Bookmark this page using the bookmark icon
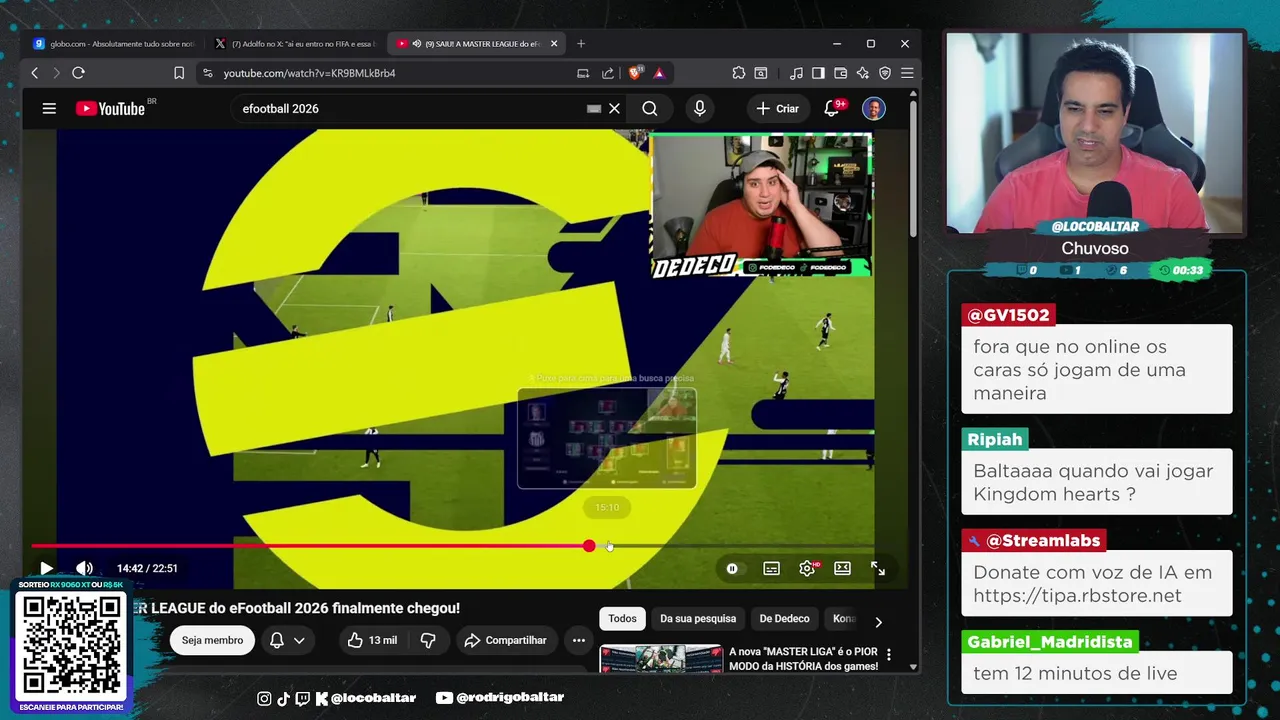The width and height of the screenshot is (1280, 720). (x=179, y=73)
